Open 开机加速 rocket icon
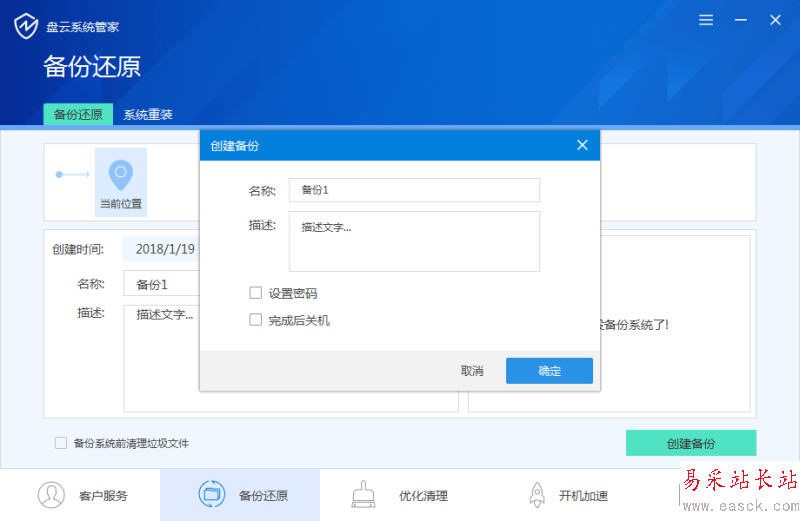 537,494
